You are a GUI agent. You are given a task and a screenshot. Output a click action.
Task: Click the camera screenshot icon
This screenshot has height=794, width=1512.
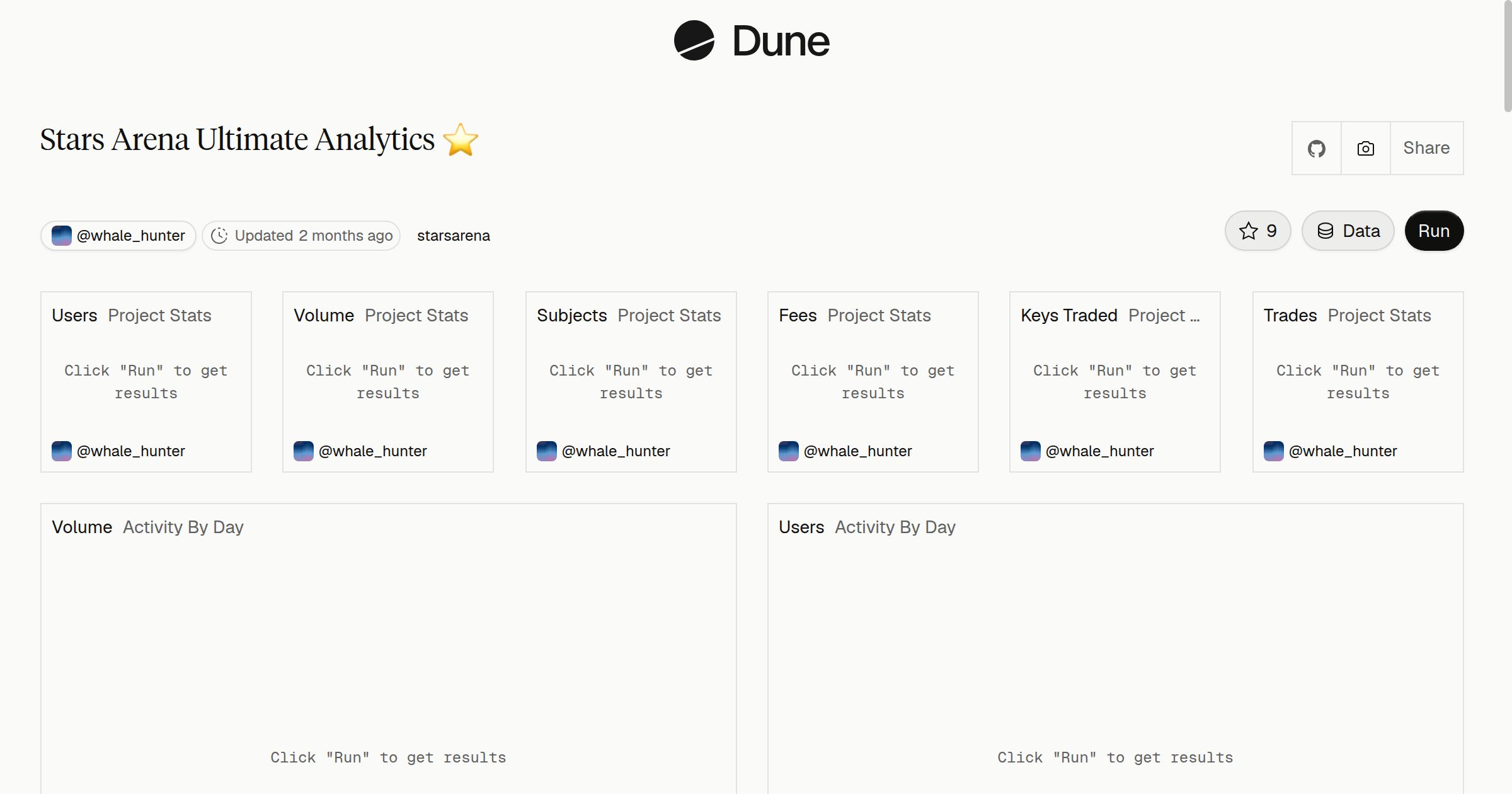pos(1365,148)
